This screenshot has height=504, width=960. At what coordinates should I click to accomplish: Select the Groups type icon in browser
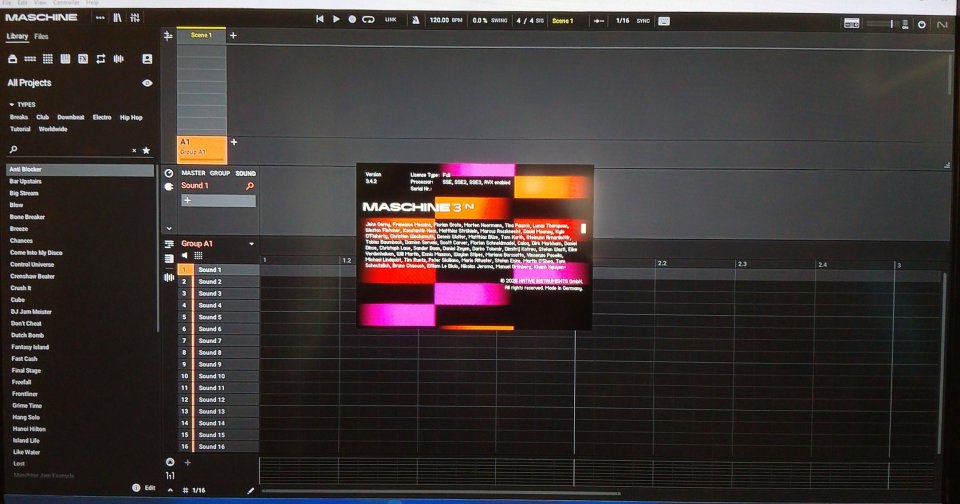coord(29,59)
